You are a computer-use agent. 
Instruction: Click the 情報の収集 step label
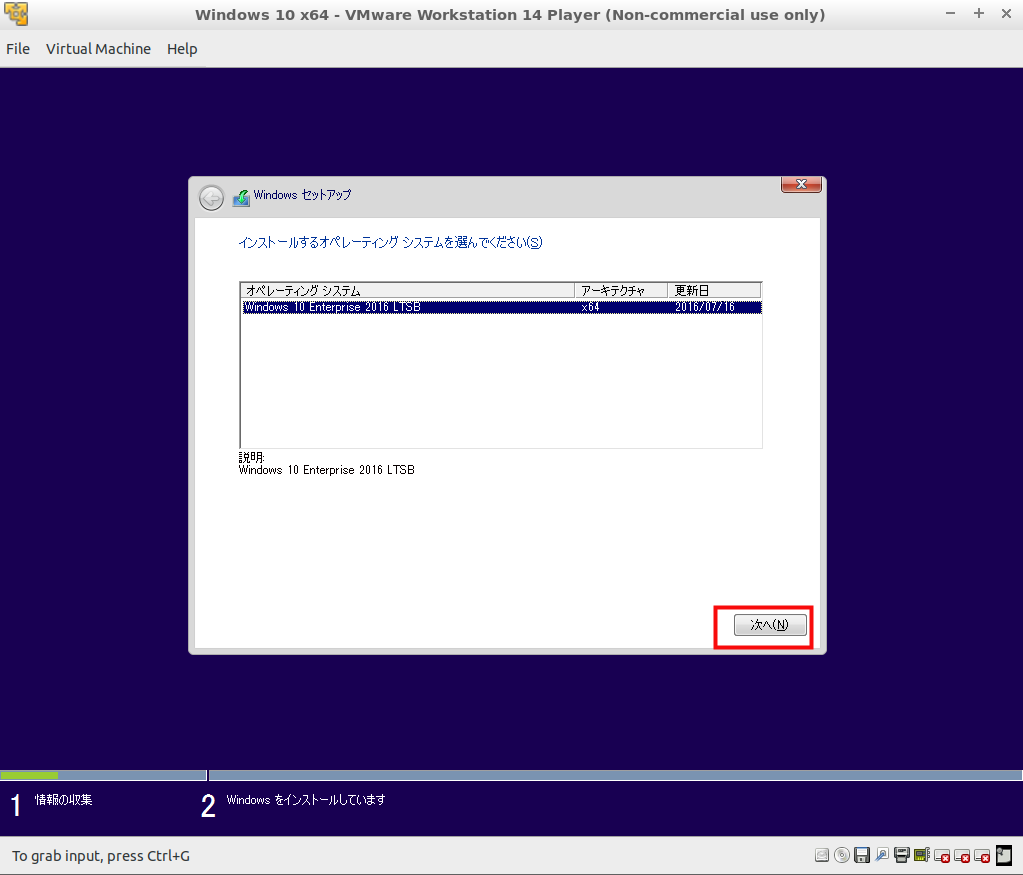(x=63, y=800)
